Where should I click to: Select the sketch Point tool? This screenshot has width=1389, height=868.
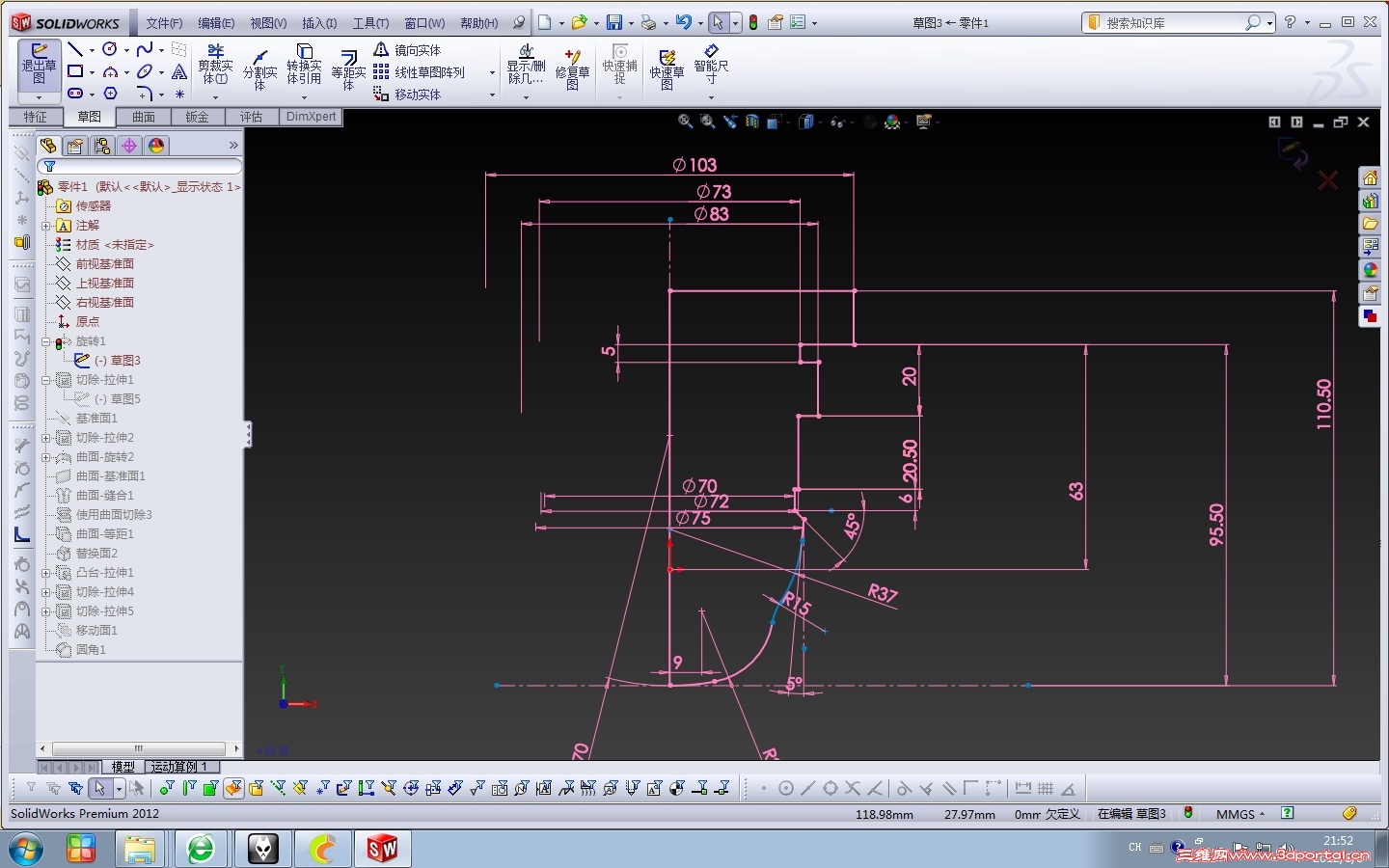click(x=179, y=94)
